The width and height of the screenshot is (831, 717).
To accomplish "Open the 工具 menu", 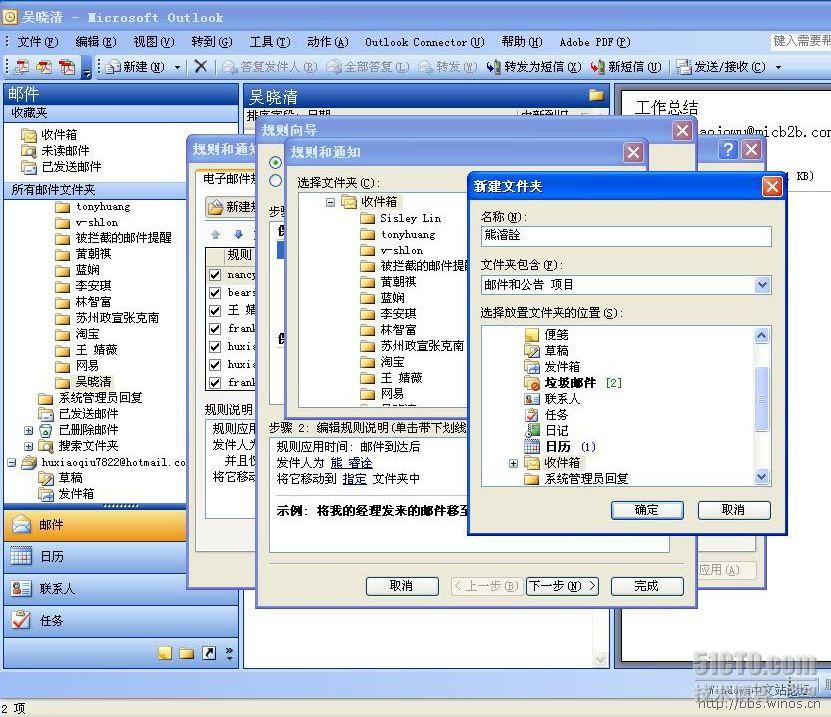I will click(x=270, y=42).
